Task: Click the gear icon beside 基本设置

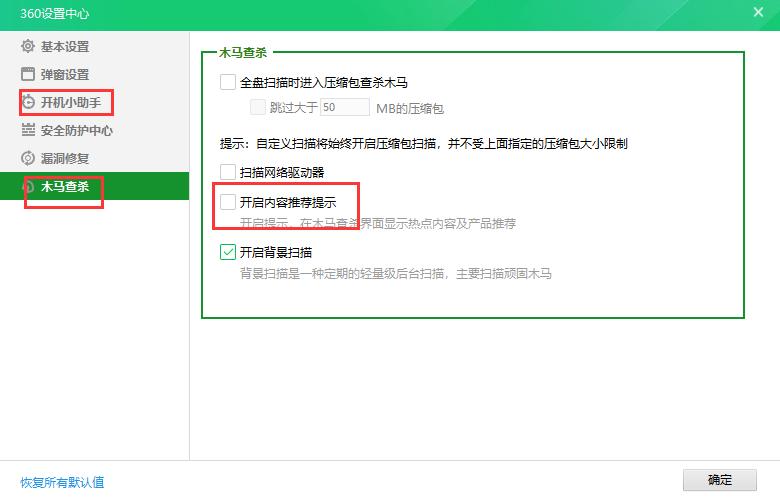Action: point(28,46)
